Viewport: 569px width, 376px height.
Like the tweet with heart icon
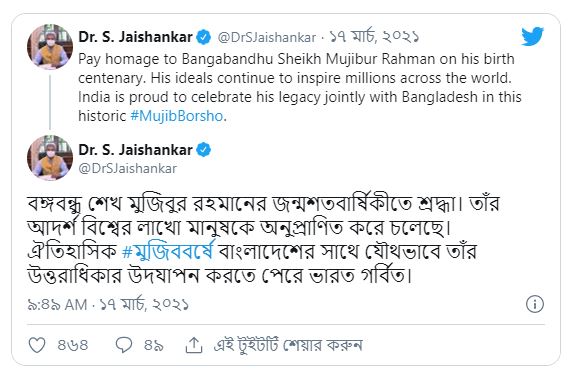37,345
